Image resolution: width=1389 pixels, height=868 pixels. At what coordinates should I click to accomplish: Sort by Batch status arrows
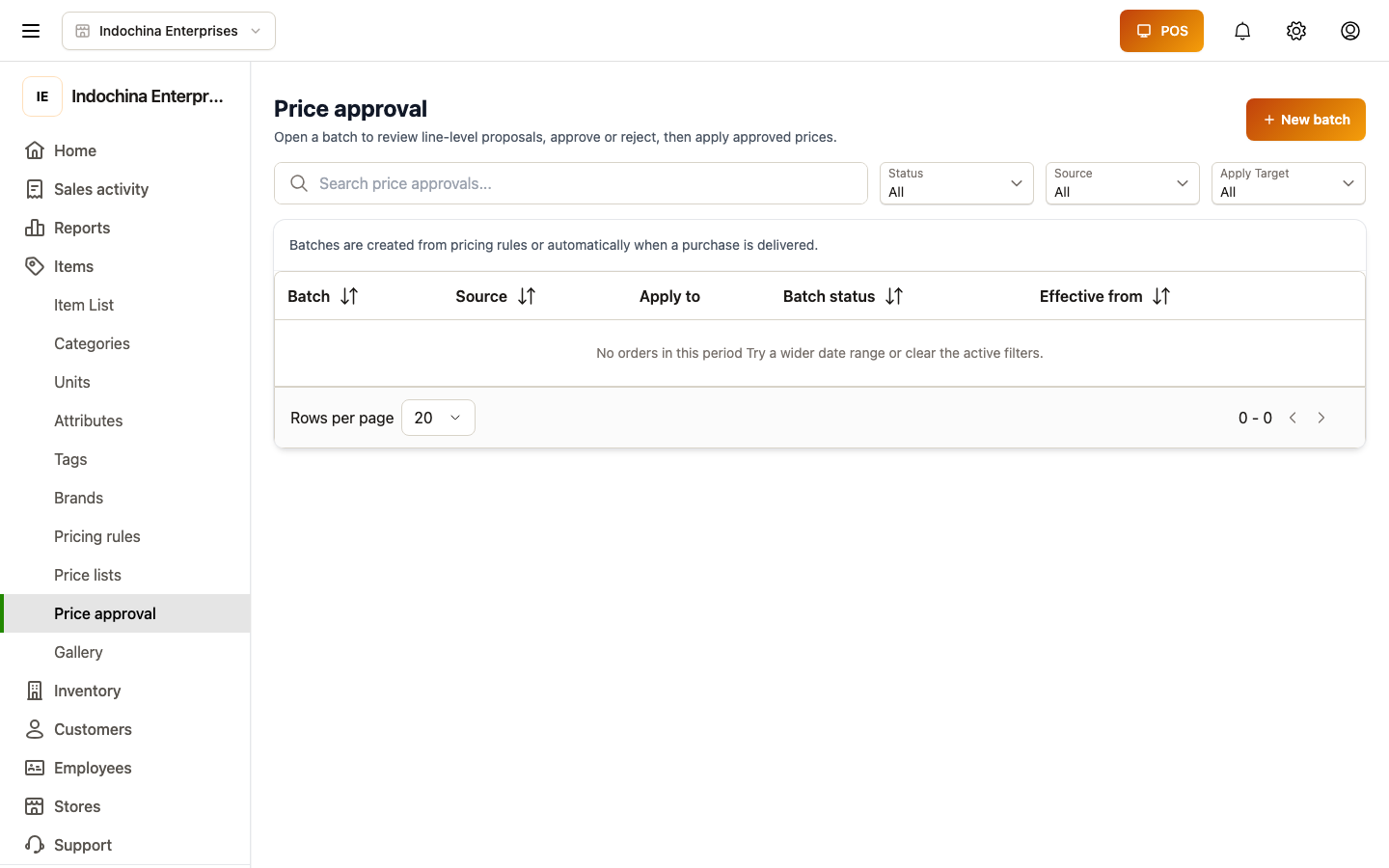[894, 296]
